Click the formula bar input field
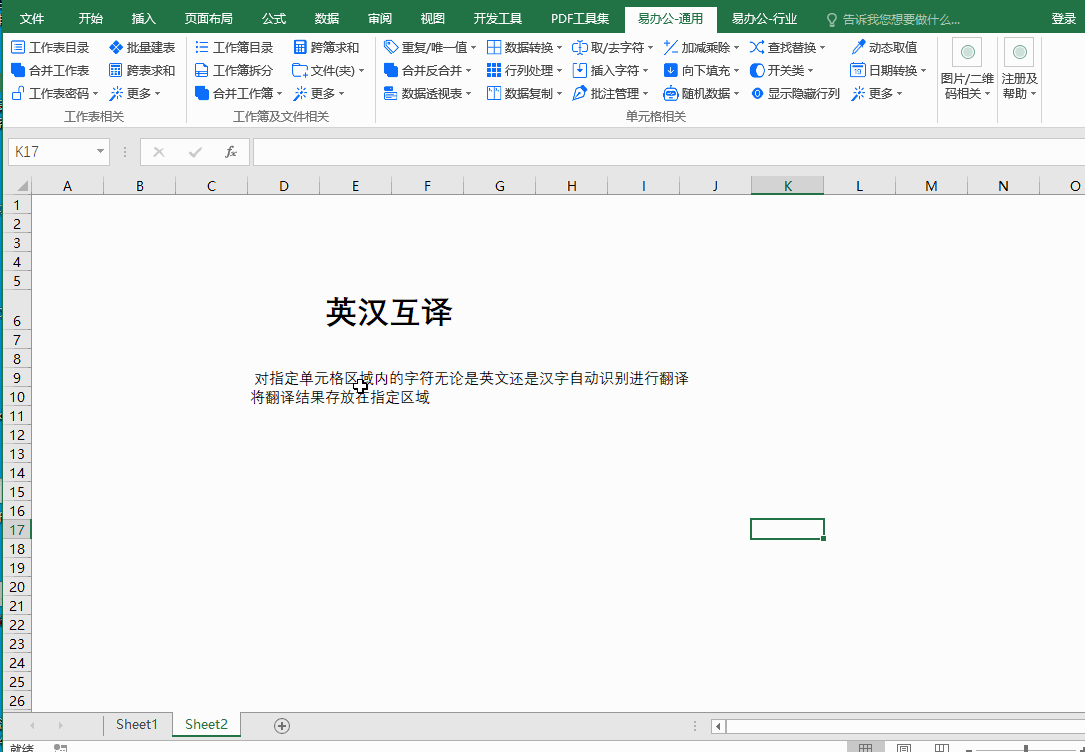The height and width of the screenshot is (752, 1085). coord(669,152)
